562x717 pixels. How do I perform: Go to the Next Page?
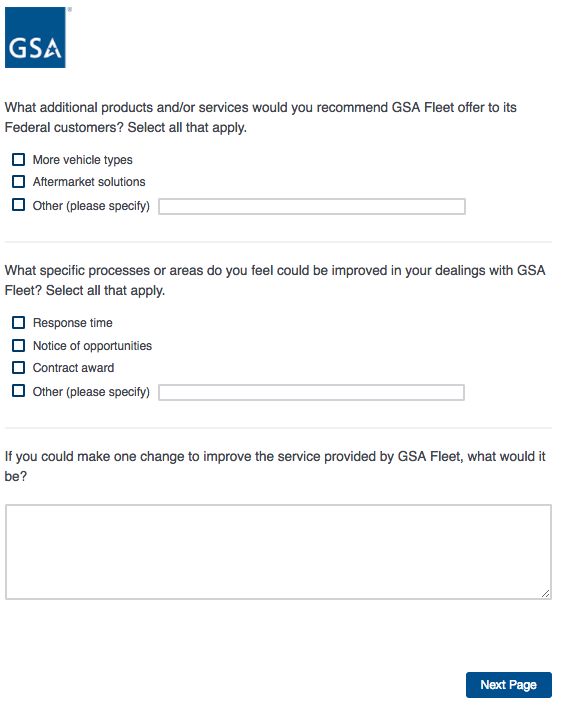508,685
